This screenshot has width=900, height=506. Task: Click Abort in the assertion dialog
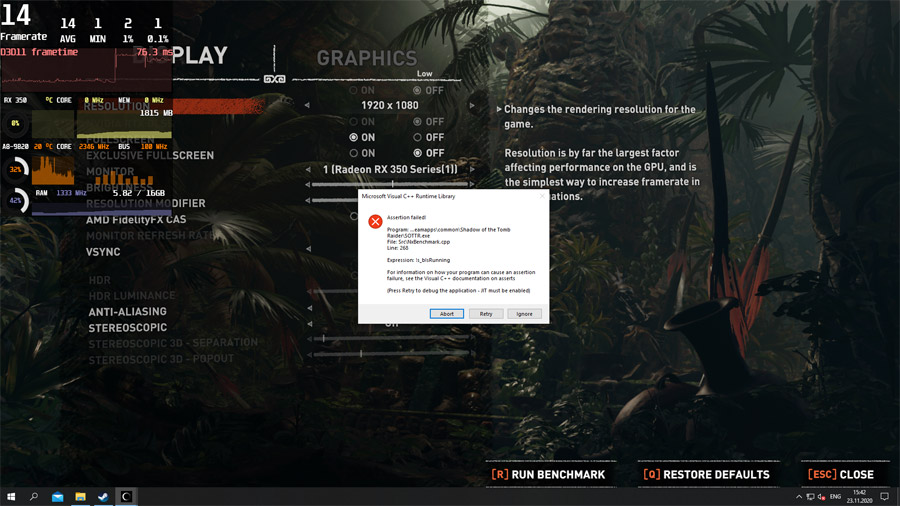click(447, 314)
